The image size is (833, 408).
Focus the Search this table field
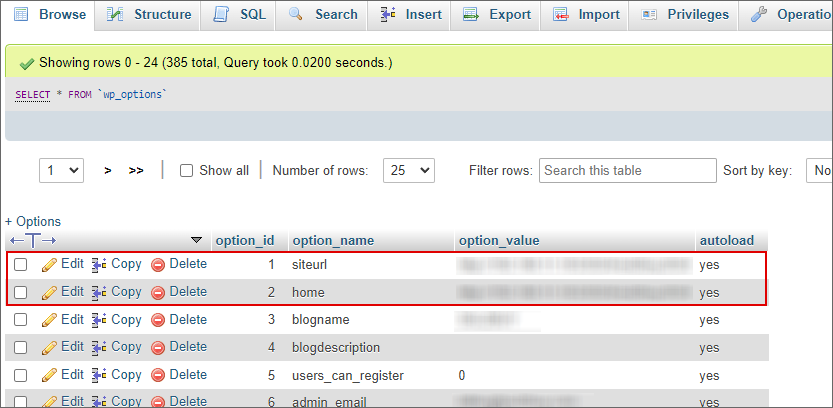627,171
